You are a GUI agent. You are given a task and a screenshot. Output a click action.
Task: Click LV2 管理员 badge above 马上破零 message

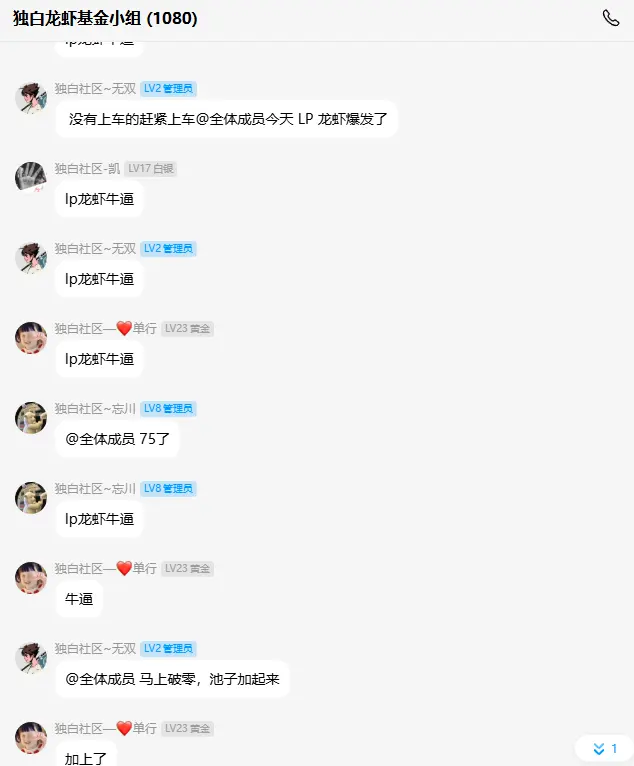pos(168,648)
